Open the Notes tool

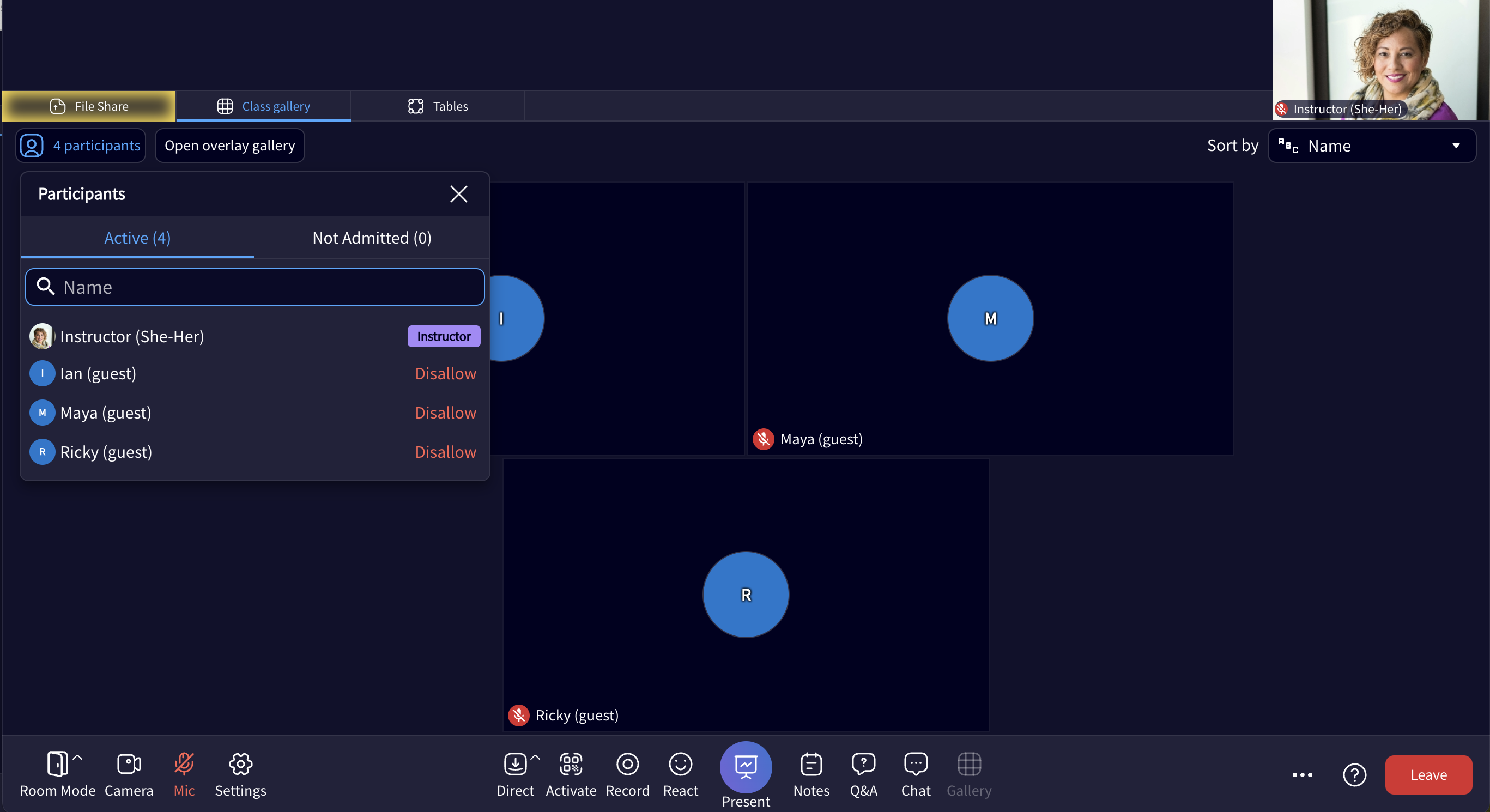811,764
